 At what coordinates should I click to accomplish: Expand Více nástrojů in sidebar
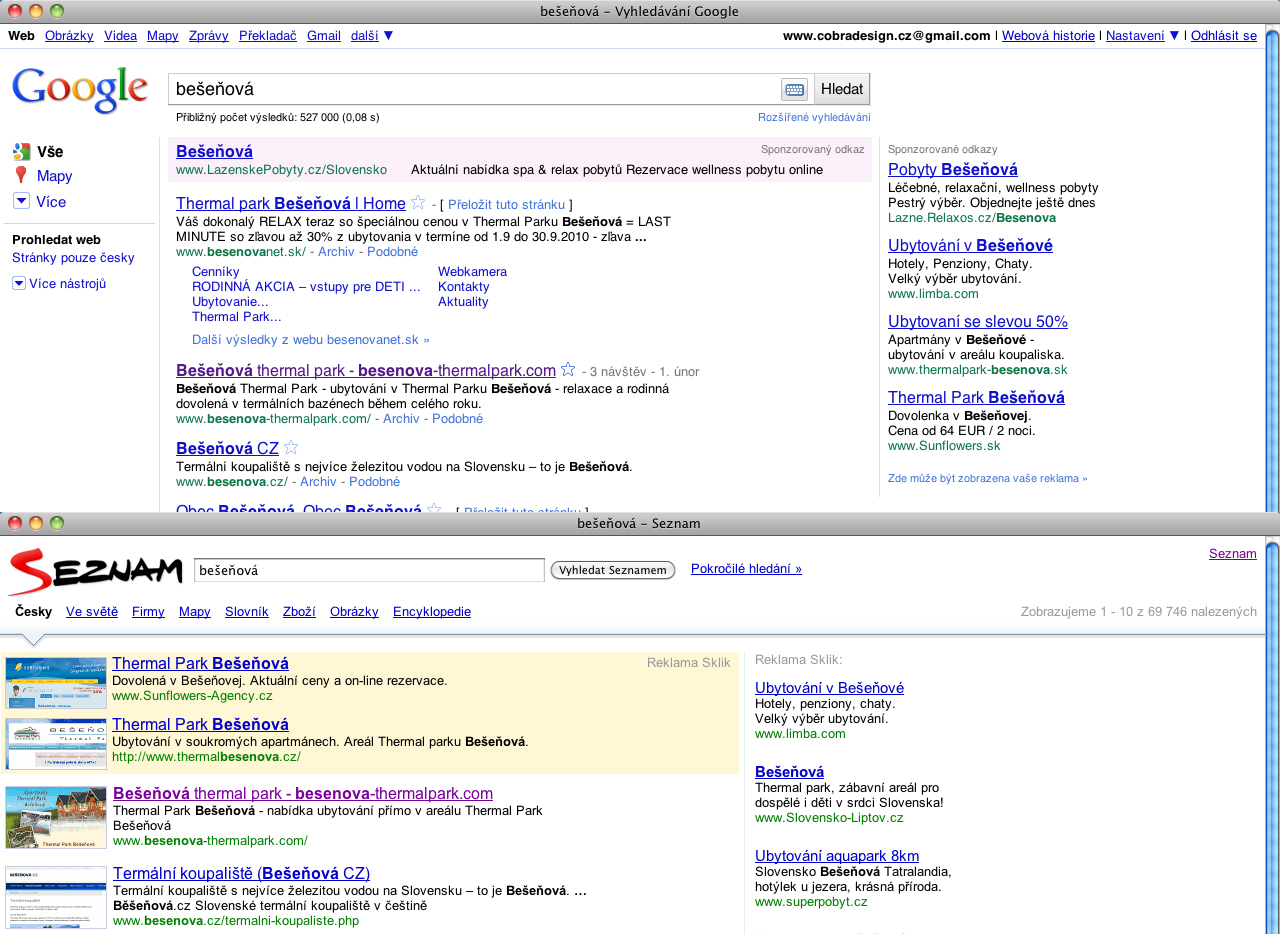coord(19,283)
